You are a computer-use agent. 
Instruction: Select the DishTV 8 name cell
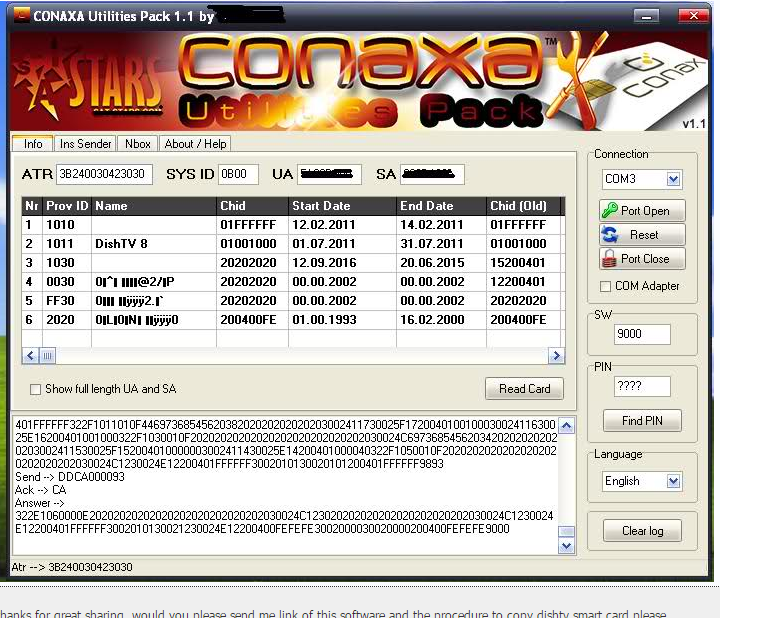154,244
